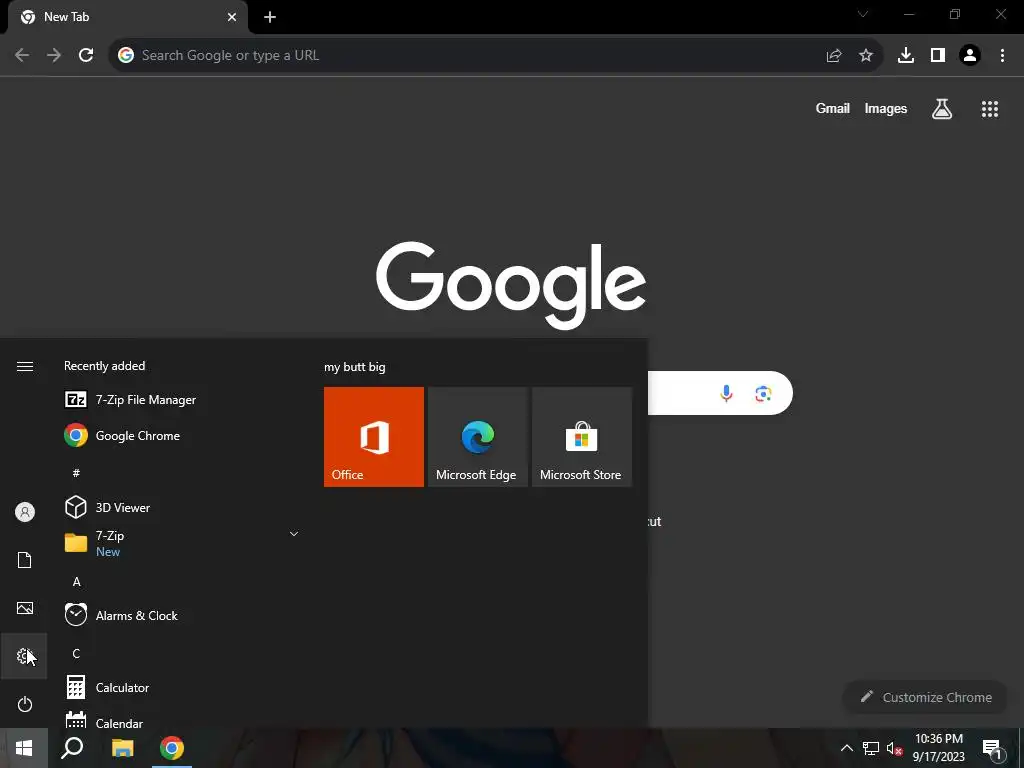Open the Office tile
1024x768 pixels.
(374, 437)
